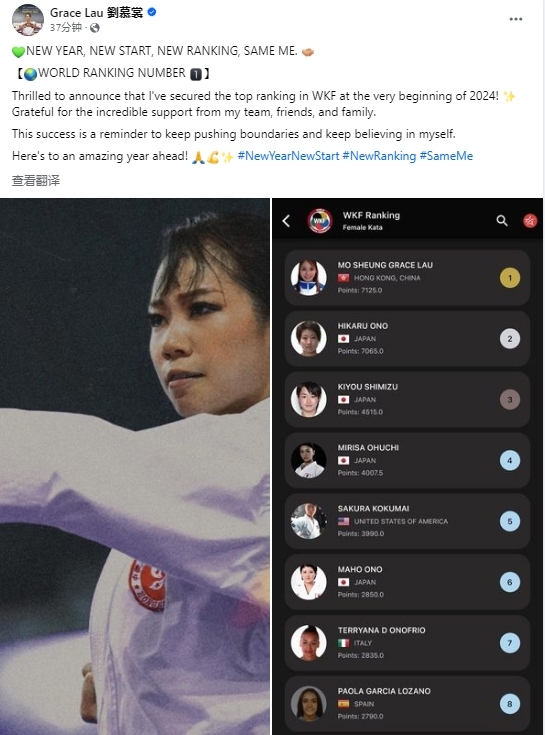This screenshot has height=735, width=545.
Task: Open the post options three-dots menu
Action: coord(515,19)
